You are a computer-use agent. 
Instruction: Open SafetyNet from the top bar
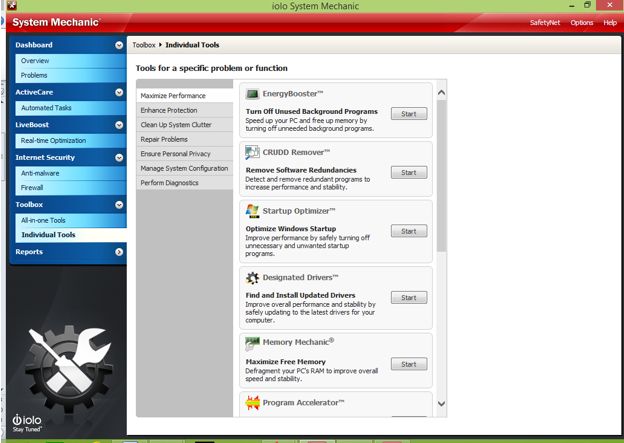coord(545,23)
